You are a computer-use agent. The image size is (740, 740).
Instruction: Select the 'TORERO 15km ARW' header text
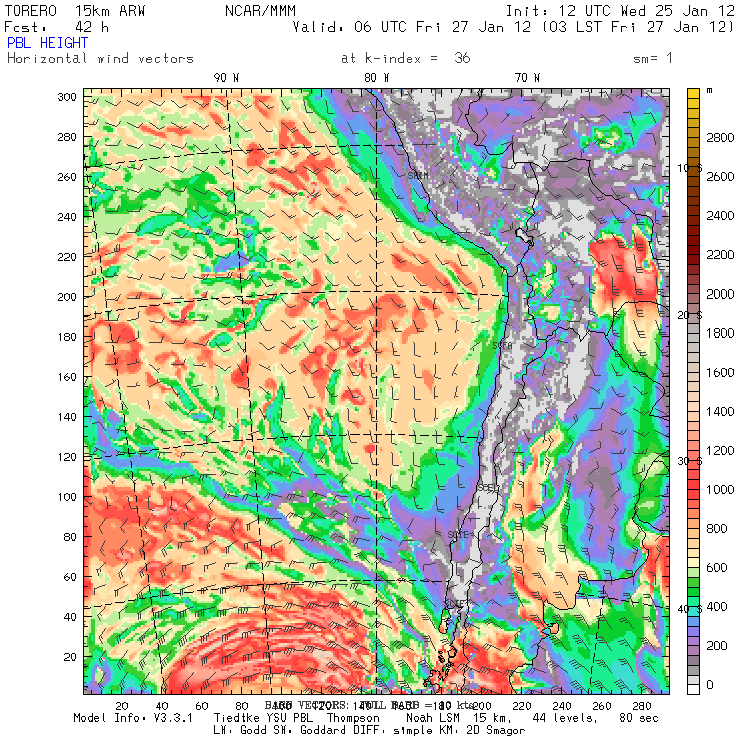(75, 11)
